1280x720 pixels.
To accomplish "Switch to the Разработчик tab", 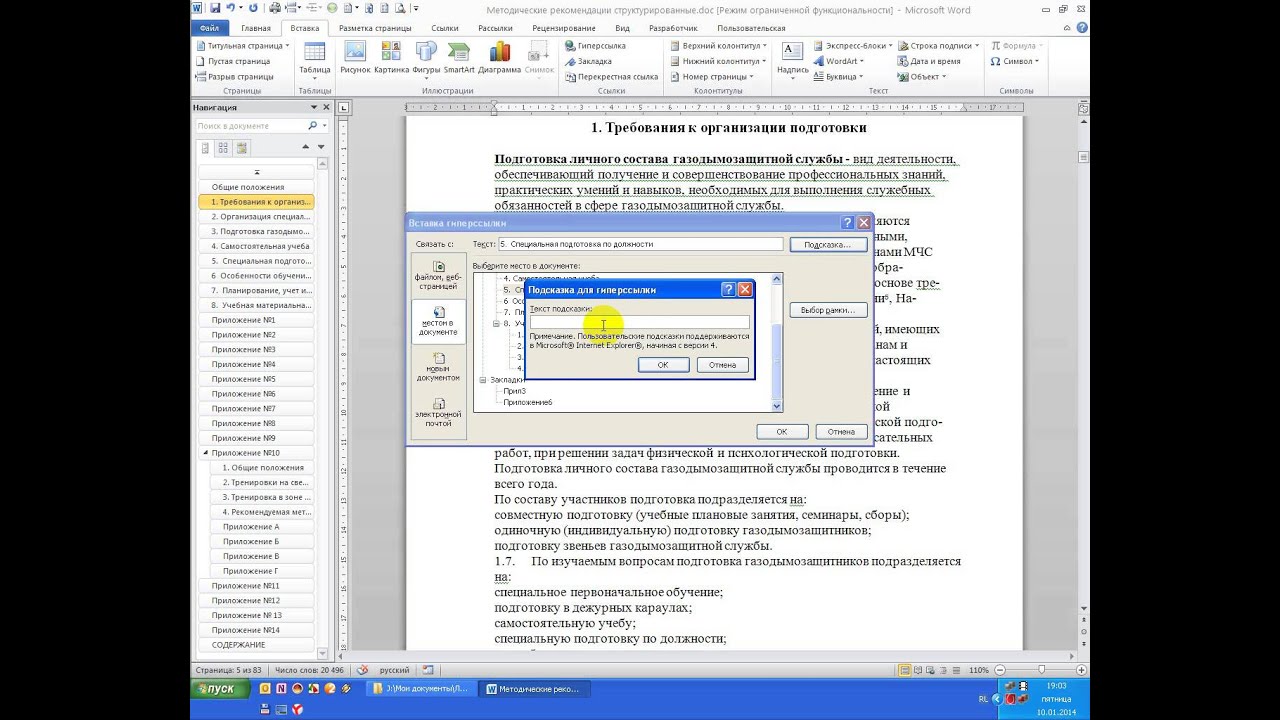I will pos(673,28).
